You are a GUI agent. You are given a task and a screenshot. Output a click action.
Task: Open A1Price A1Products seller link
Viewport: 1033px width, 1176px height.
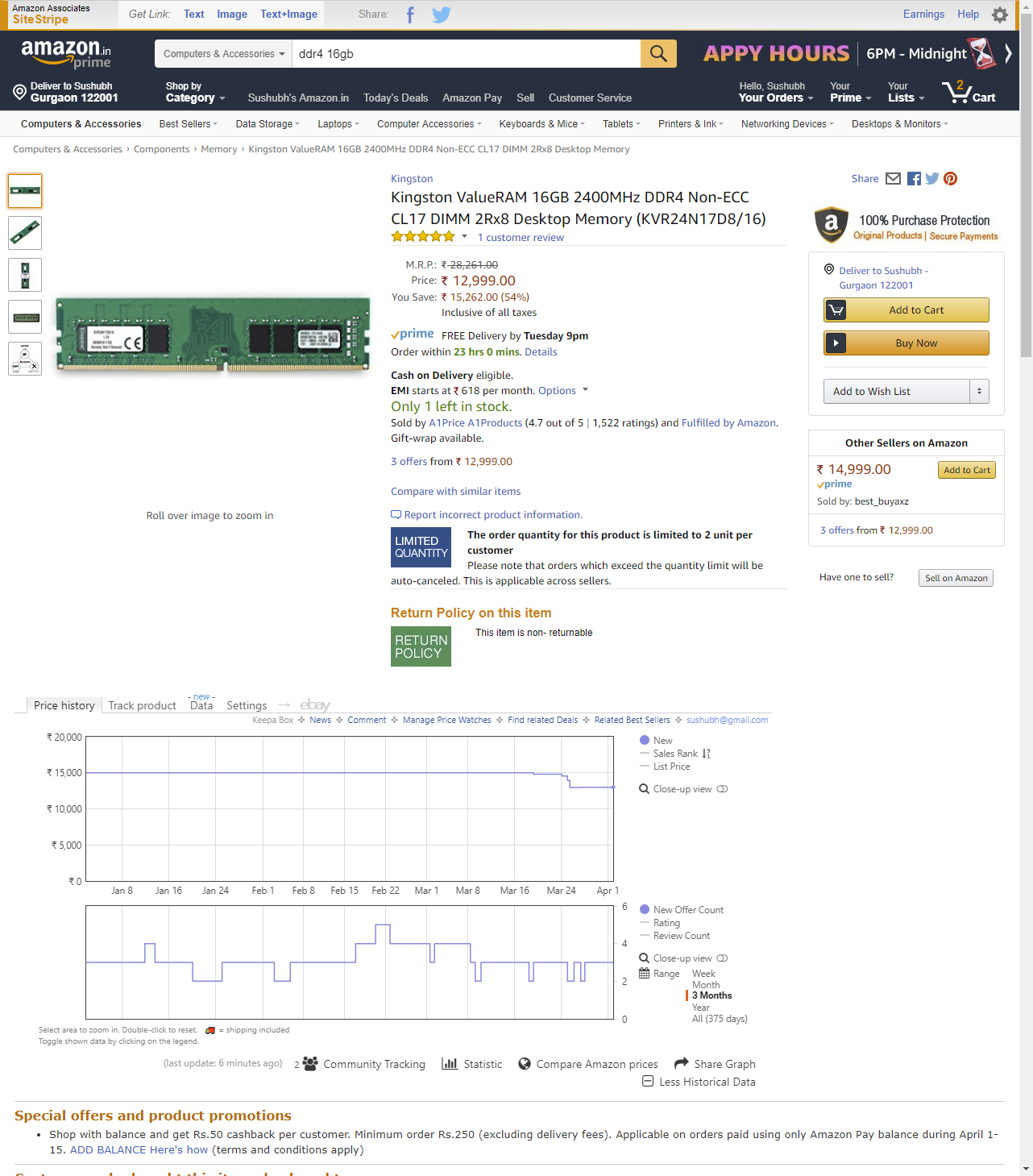(x=475, y=423)
